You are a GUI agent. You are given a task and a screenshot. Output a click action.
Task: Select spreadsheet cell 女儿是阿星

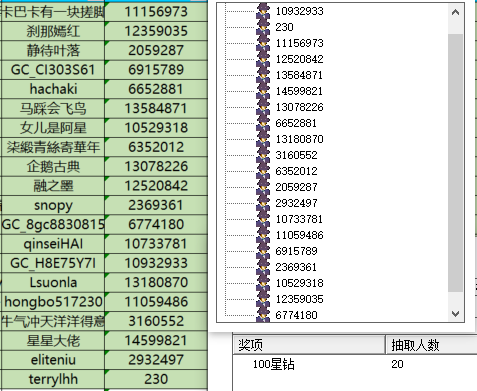point(53,128)
